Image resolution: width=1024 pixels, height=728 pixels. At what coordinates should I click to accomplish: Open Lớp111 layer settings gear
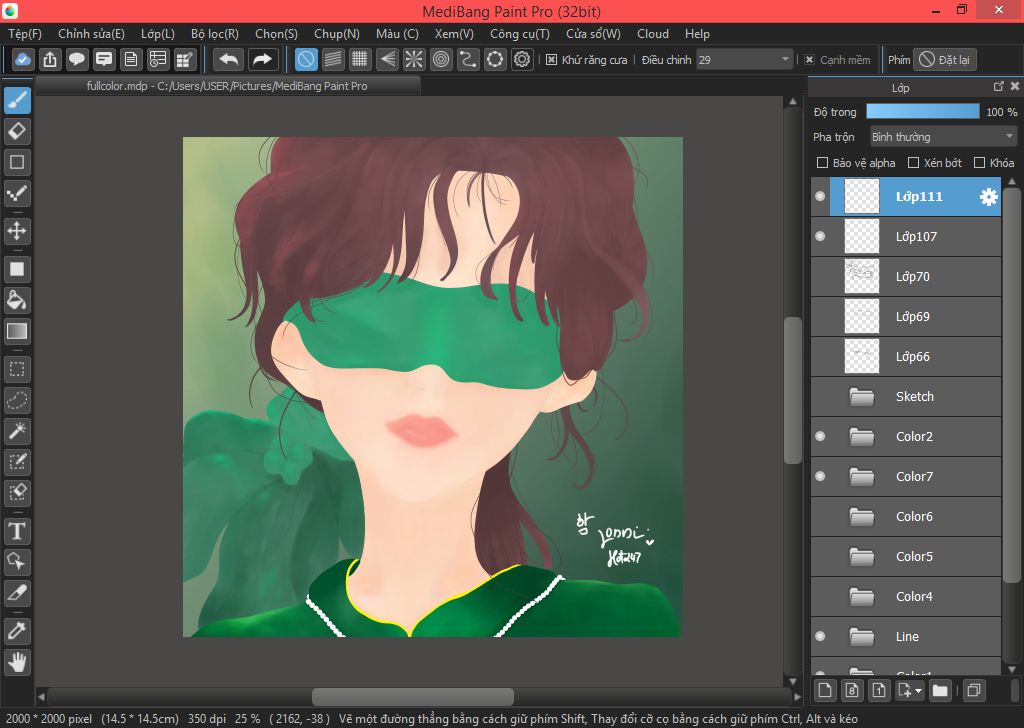click(989, 197)
